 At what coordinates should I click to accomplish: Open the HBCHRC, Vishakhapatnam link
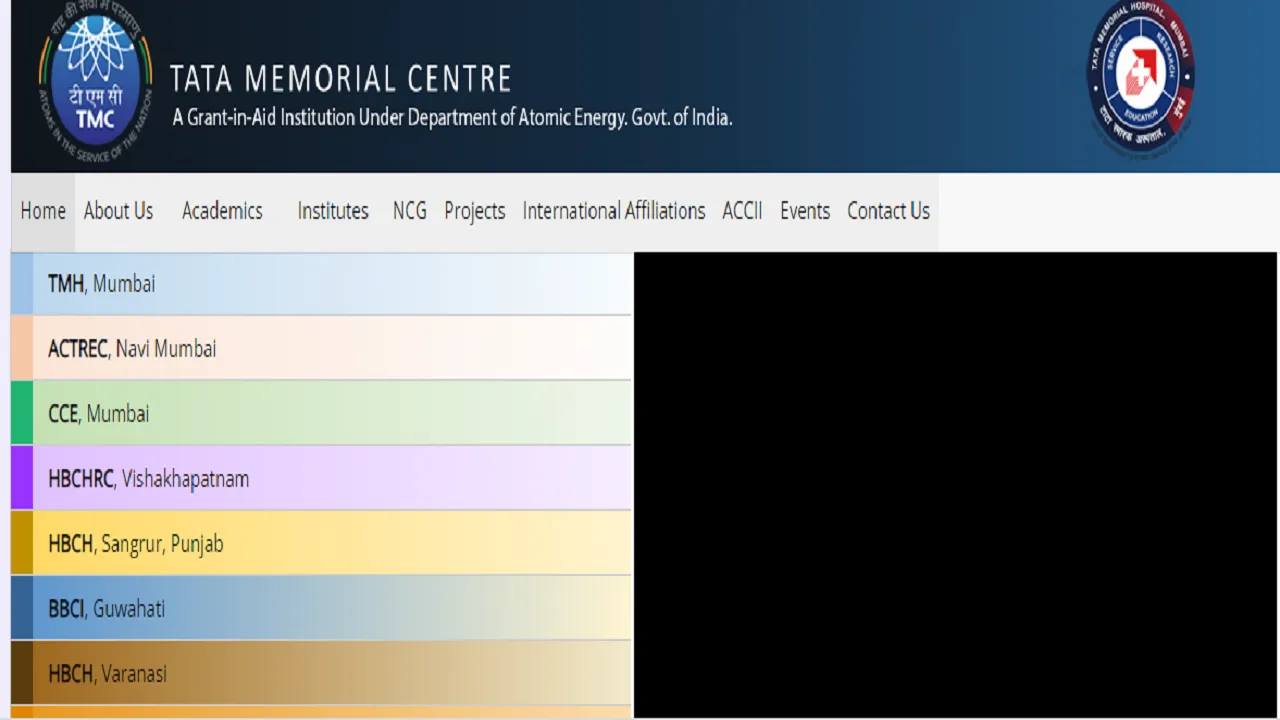click(321, 479)
